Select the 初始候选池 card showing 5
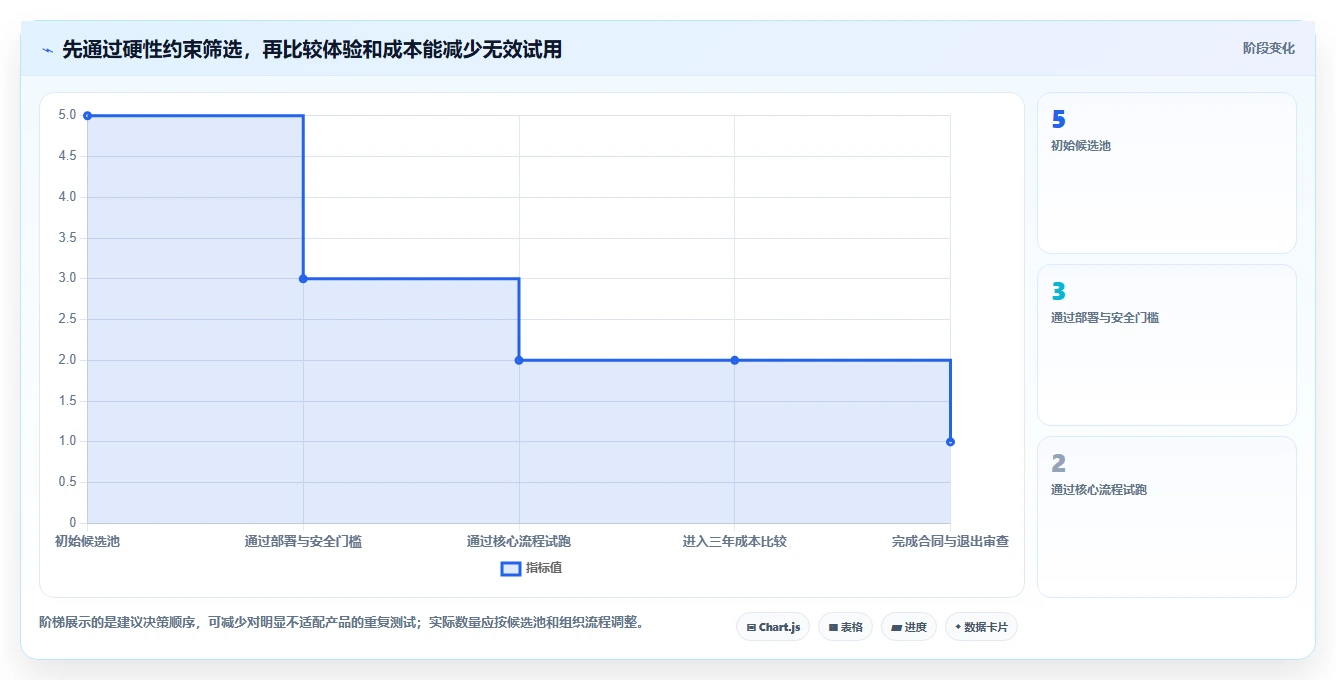The image size is (1336, 680). coord(1167,173)
